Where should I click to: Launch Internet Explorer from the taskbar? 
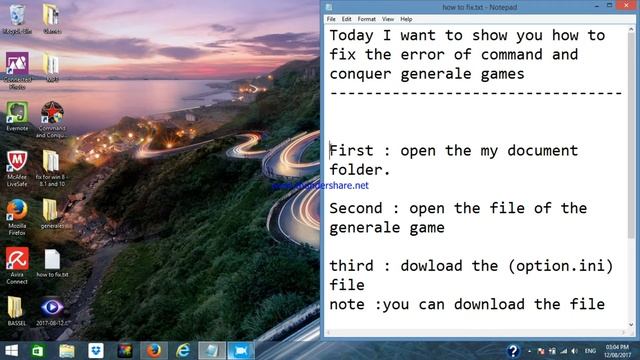click(183, 351)
